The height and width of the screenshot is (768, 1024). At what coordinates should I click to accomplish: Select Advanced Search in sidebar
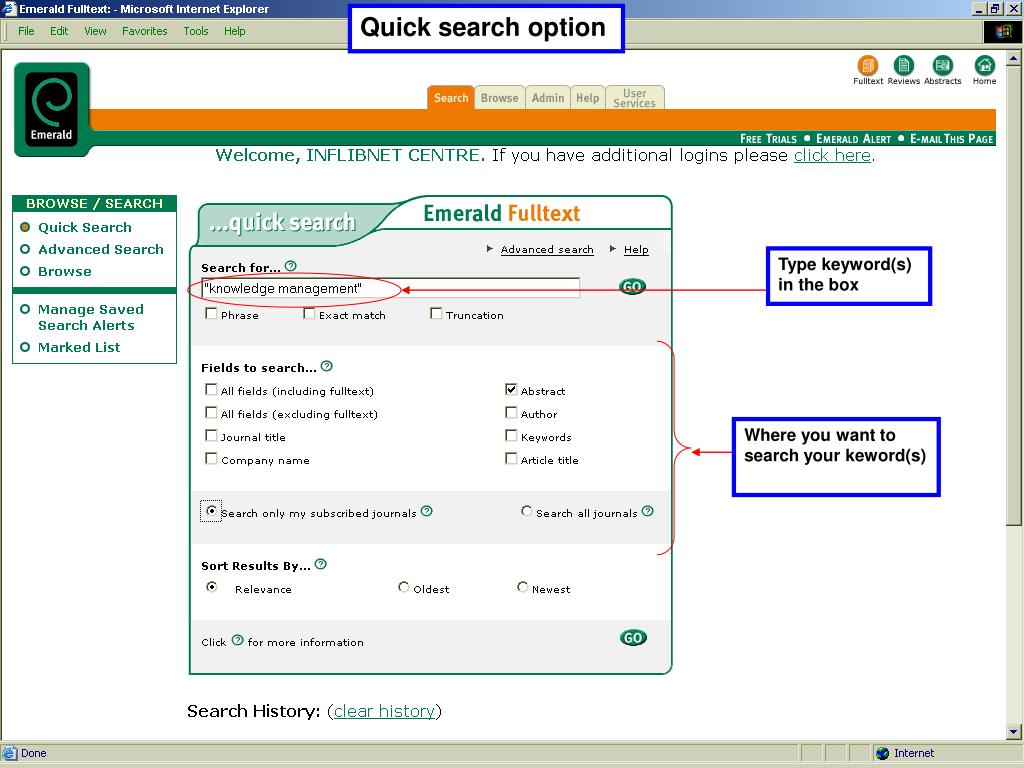[101, 249]
